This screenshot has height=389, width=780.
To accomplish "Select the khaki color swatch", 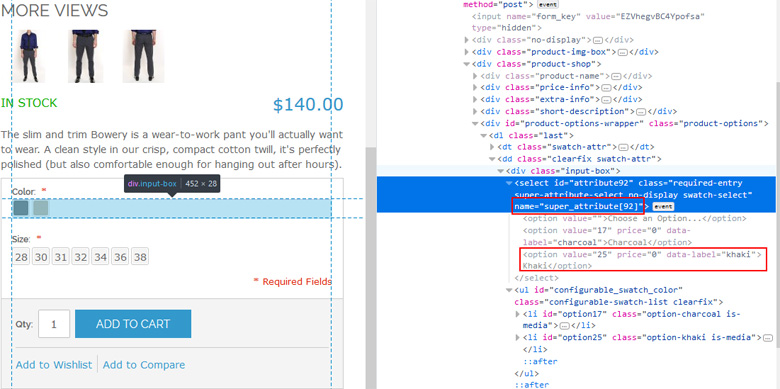I will pos(41,208).
